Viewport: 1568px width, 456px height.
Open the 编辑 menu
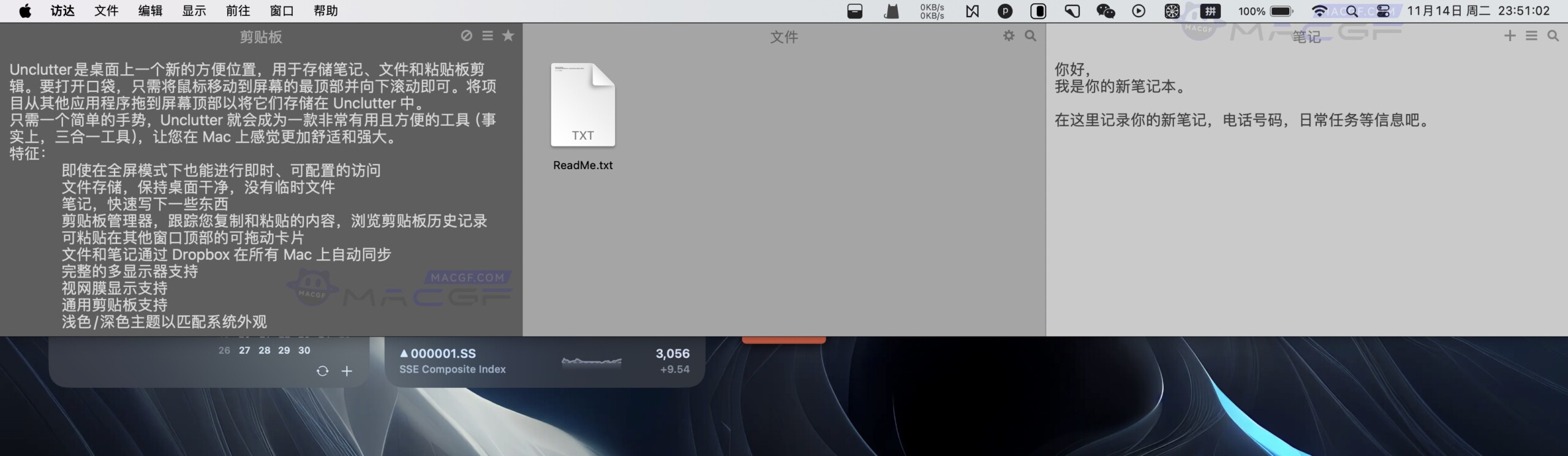[150, 11]
